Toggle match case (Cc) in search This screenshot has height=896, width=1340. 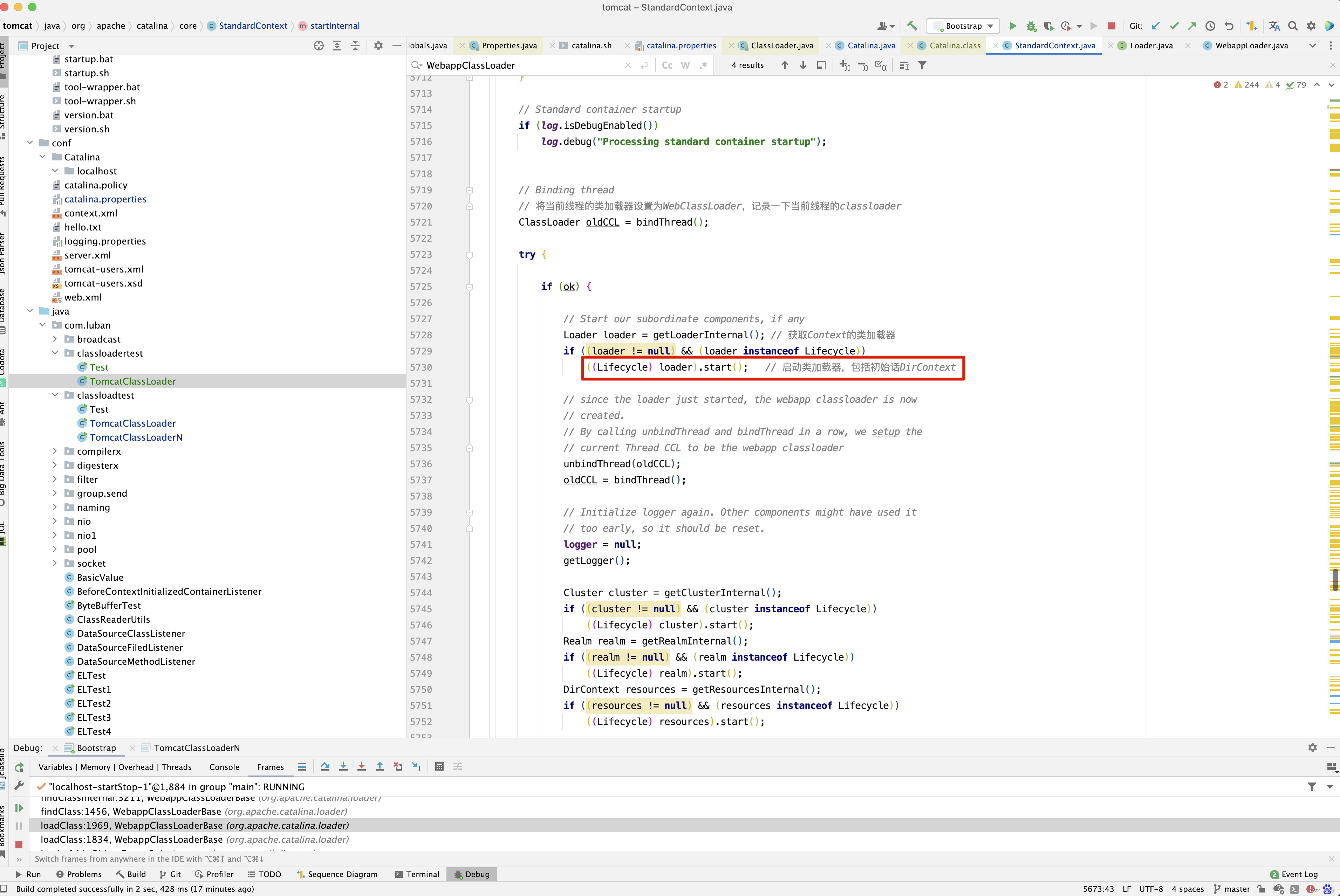point(667,65)
